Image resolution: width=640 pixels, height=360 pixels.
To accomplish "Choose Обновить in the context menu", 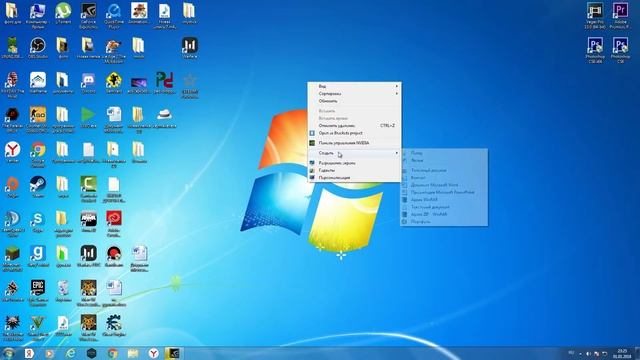I will pos(354,101).
